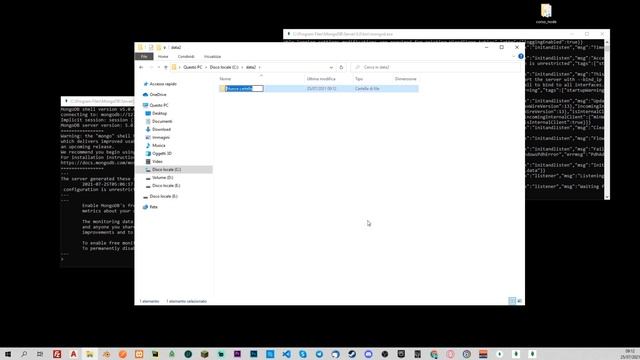Switch to details view in status bar
The width and height of the screenshot is (640, 360).
click(512, 301)
